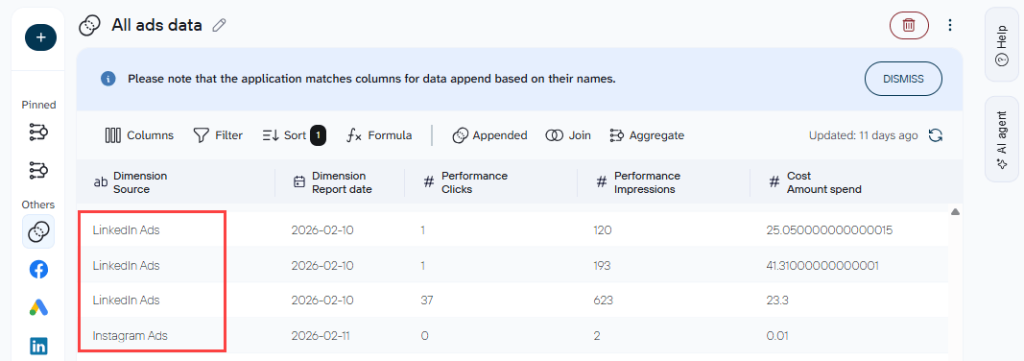Open the three-dot more options menu
Viewport: 1024px width, 361px height.
click(x=950, y=25)
